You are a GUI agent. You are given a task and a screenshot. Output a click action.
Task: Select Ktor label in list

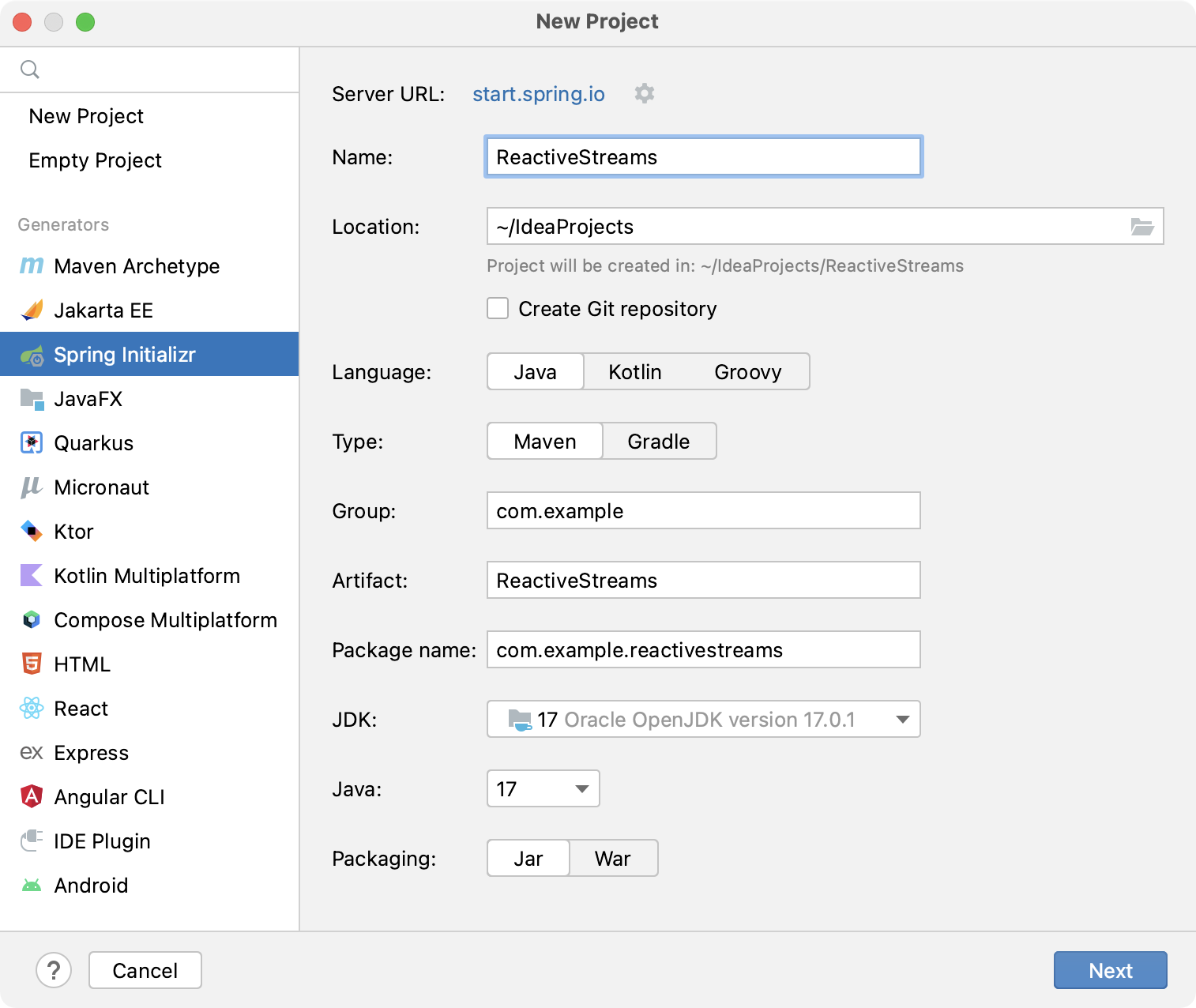(74, 532)
